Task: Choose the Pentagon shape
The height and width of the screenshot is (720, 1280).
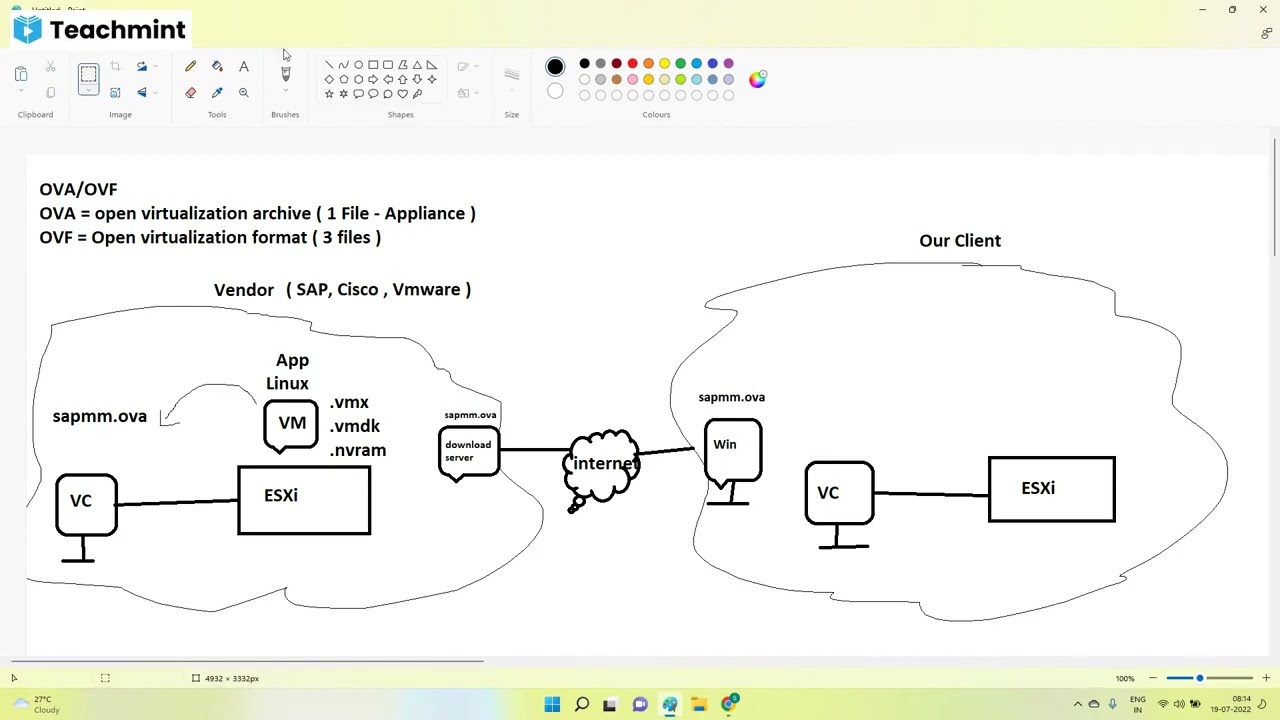Action: [x=344, y=79]
